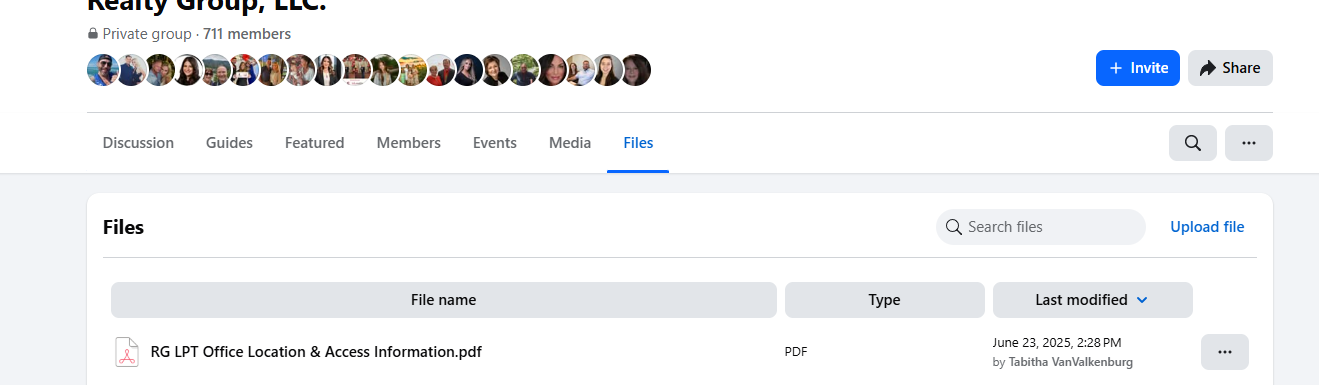Screen dimensions: 1319x385
Task: Click the Invite button
Action: pyautogui.click(x=1137, y=68)
